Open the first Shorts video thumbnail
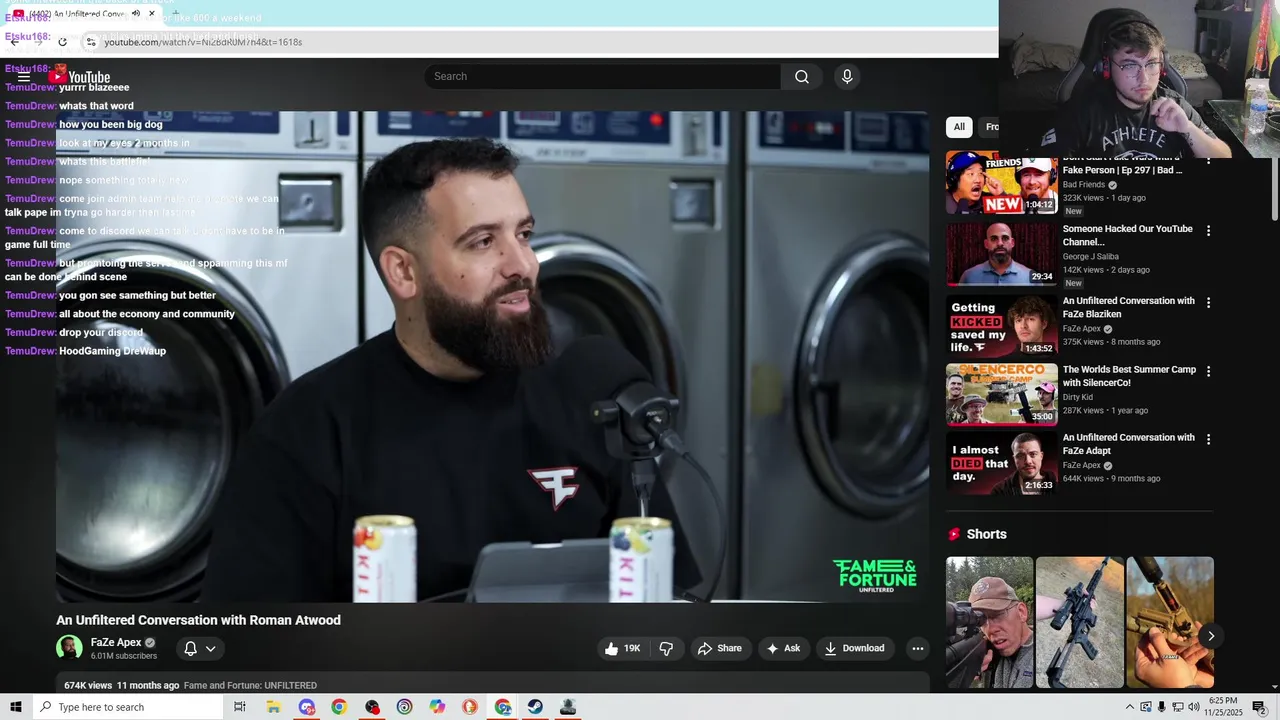The width and height of the screenshot is (1280, 720). point(990,622)
